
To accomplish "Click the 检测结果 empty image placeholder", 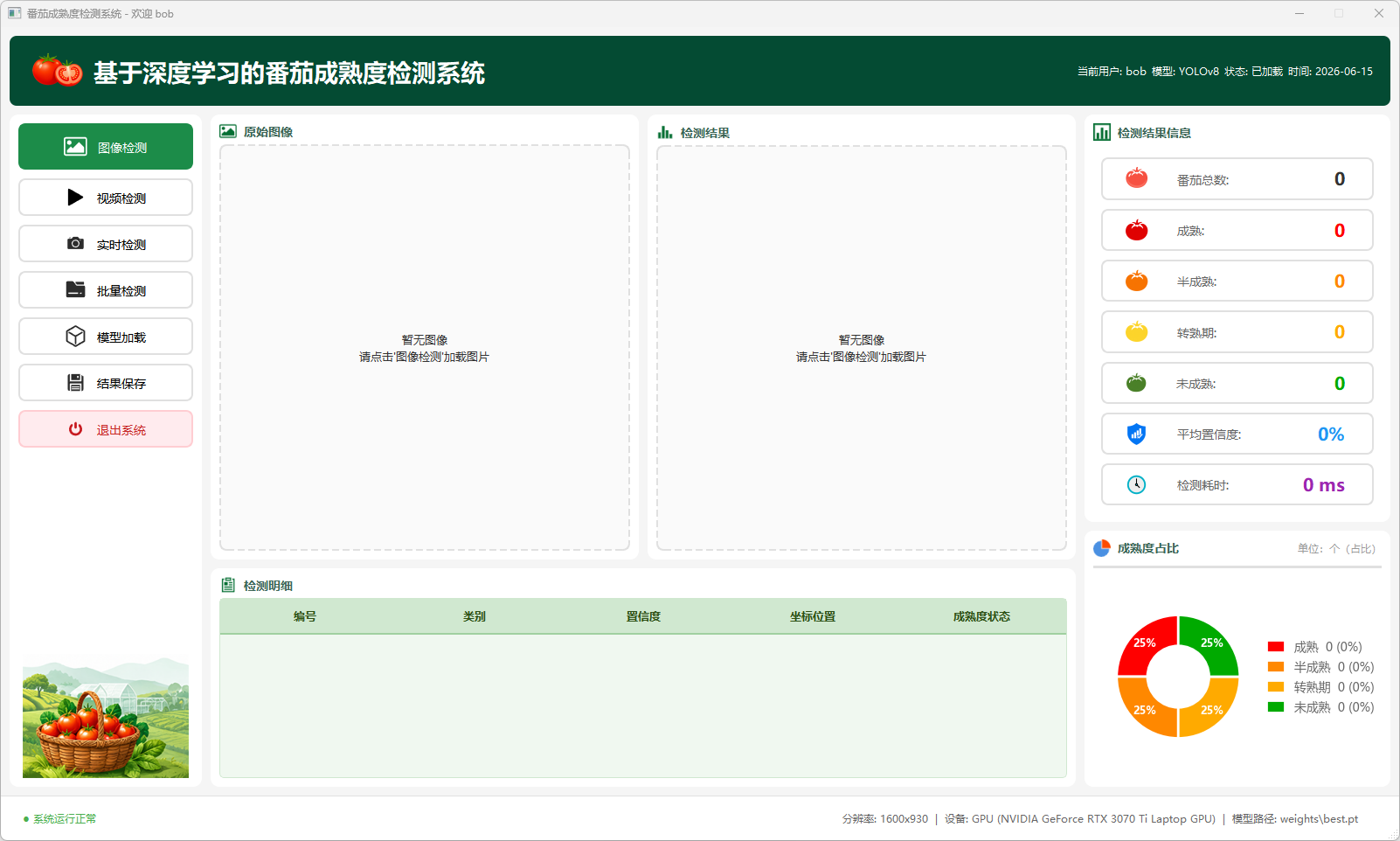I will [x=862, y=348].
